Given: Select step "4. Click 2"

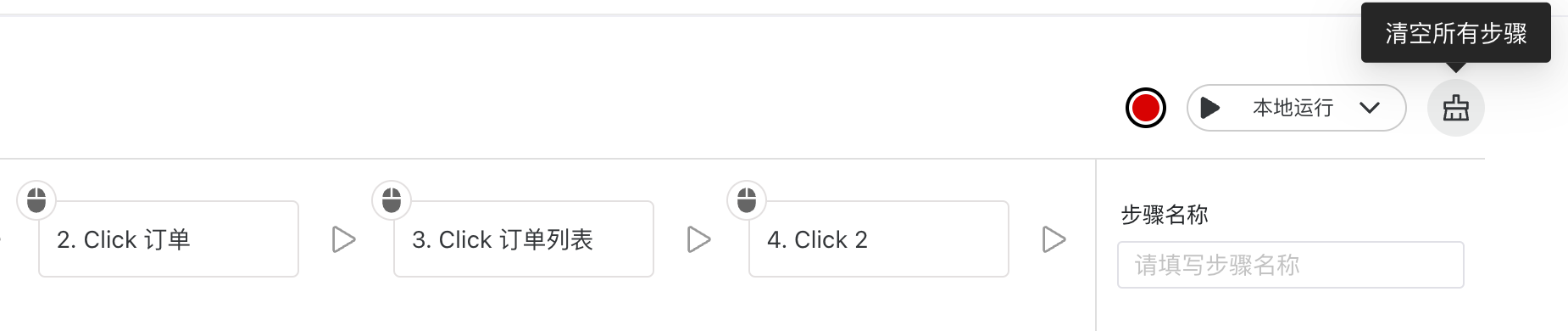Looking at the screenshot, I should coord(879,238).
